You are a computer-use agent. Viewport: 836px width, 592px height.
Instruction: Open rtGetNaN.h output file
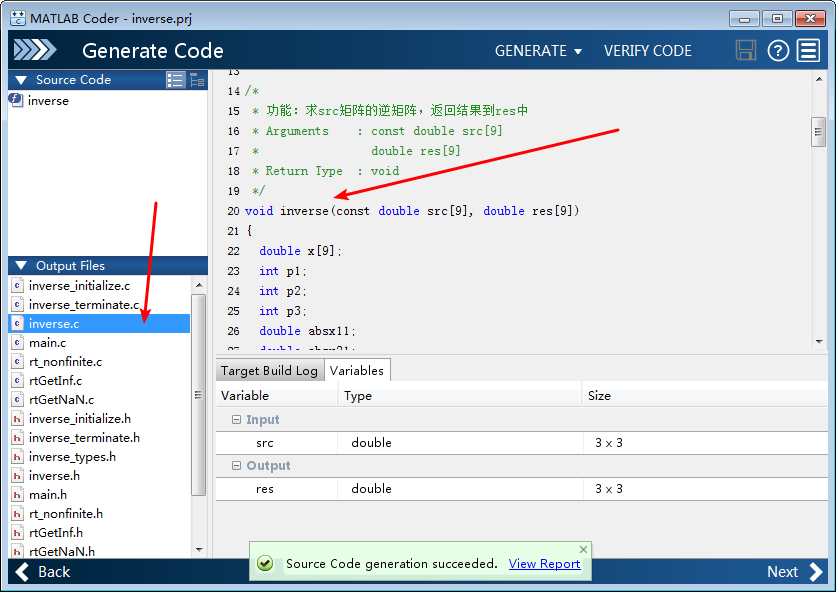click(62, 551)
